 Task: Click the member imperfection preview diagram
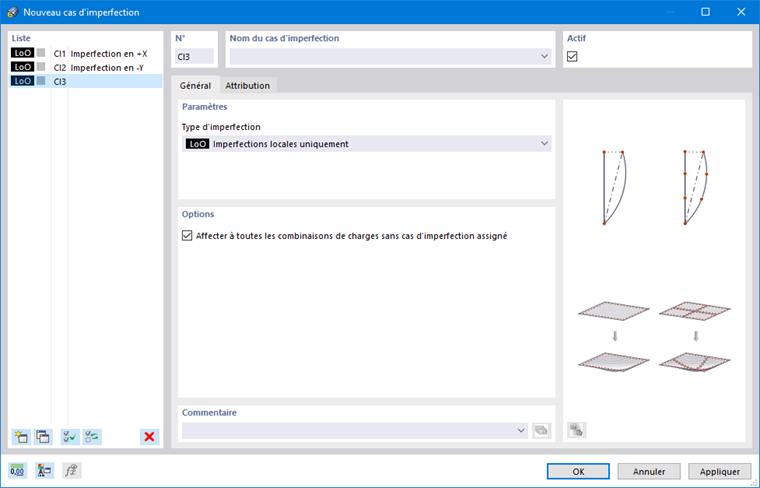point(654,188)
